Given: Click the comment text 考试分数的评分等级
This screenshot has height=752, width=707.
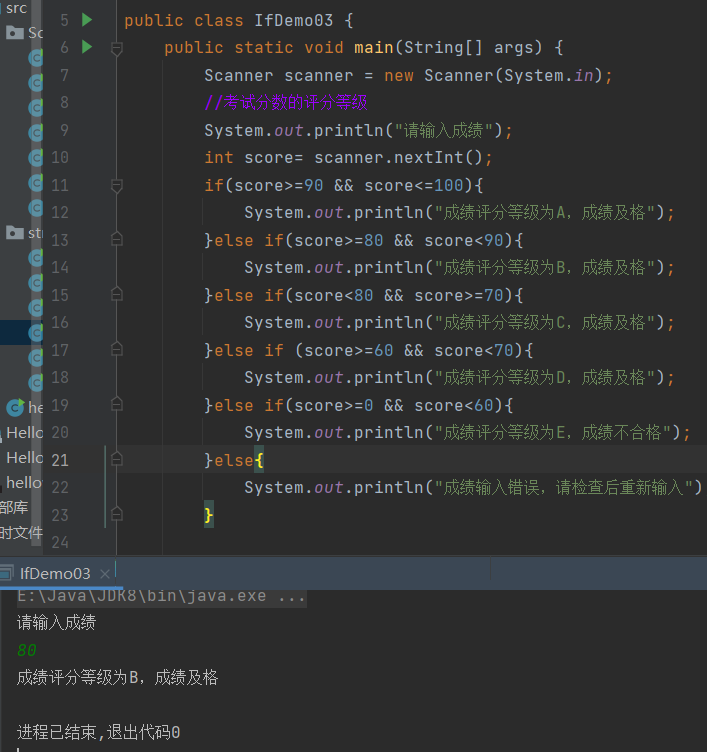Looking at the screenshot, I should 295,102.
